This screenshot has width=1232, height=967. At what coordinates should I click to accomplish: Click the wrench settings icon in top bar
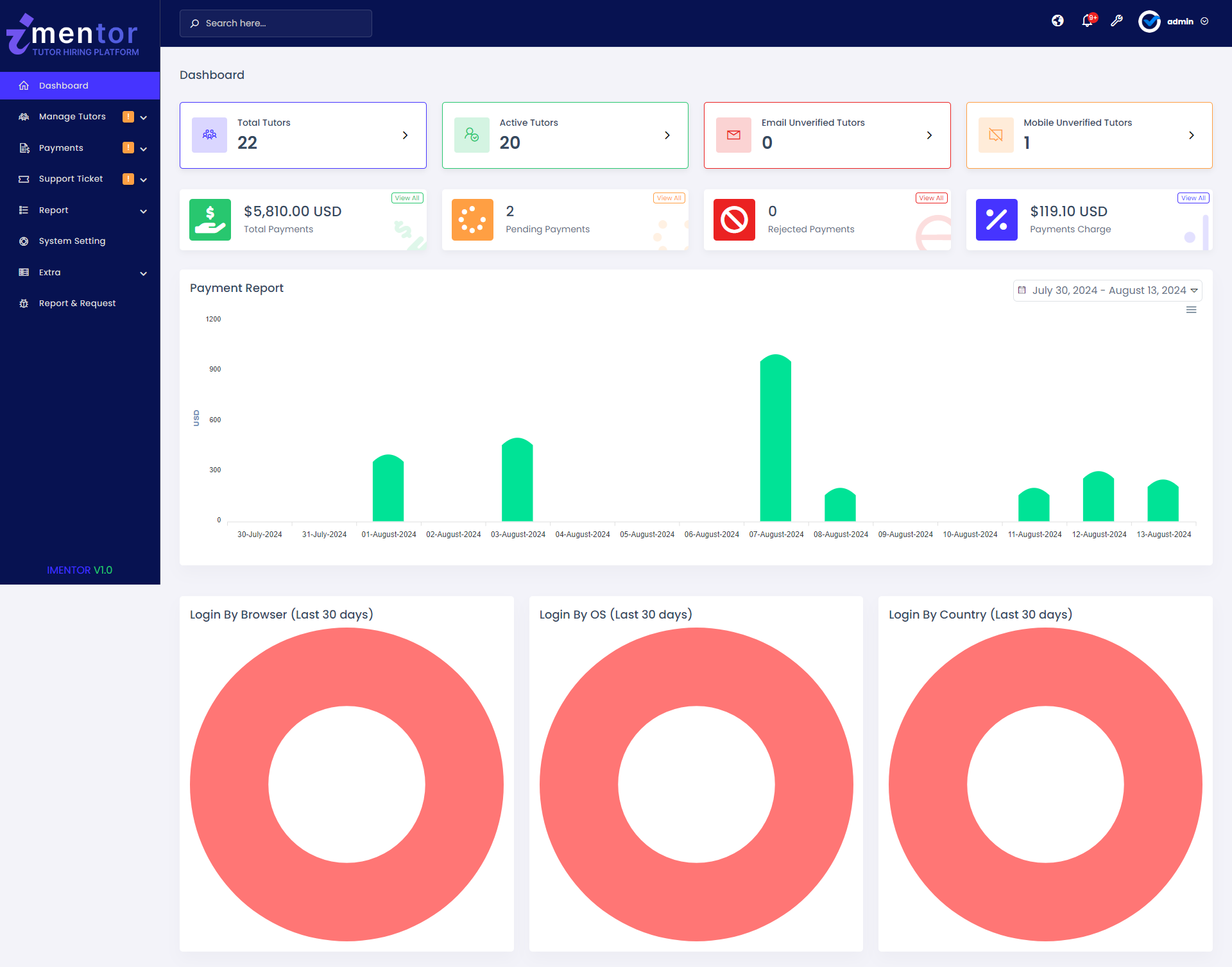[x=1117, y=21]
